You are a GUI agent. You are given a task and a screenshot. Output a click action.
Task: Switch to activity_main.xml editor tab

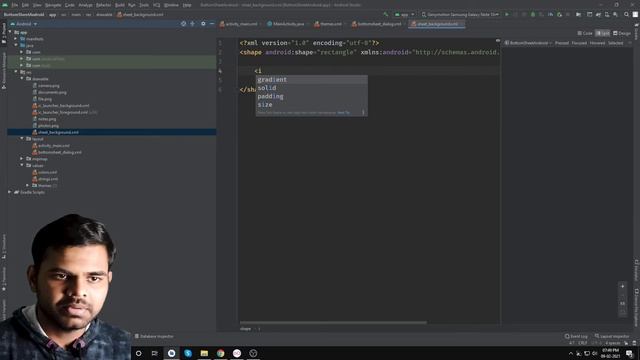(x=239, y=24)
